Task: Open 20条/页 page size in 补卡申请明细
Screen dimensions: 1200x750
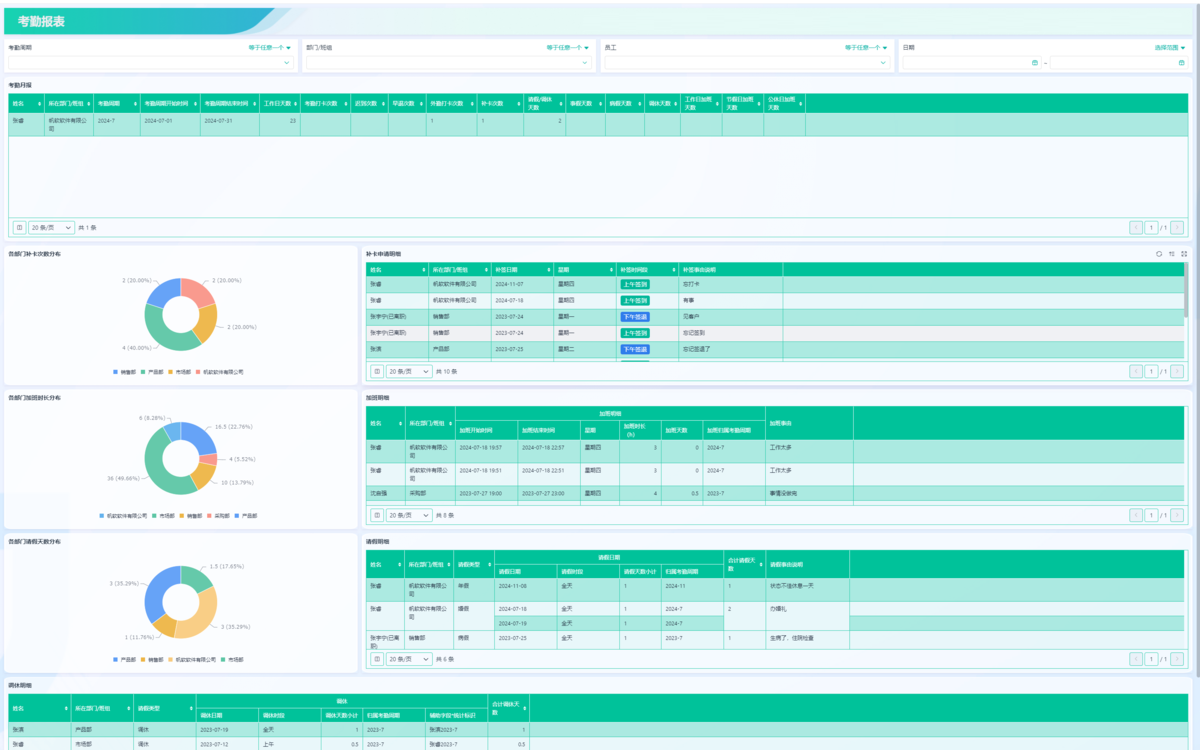Action: point(409,372)
